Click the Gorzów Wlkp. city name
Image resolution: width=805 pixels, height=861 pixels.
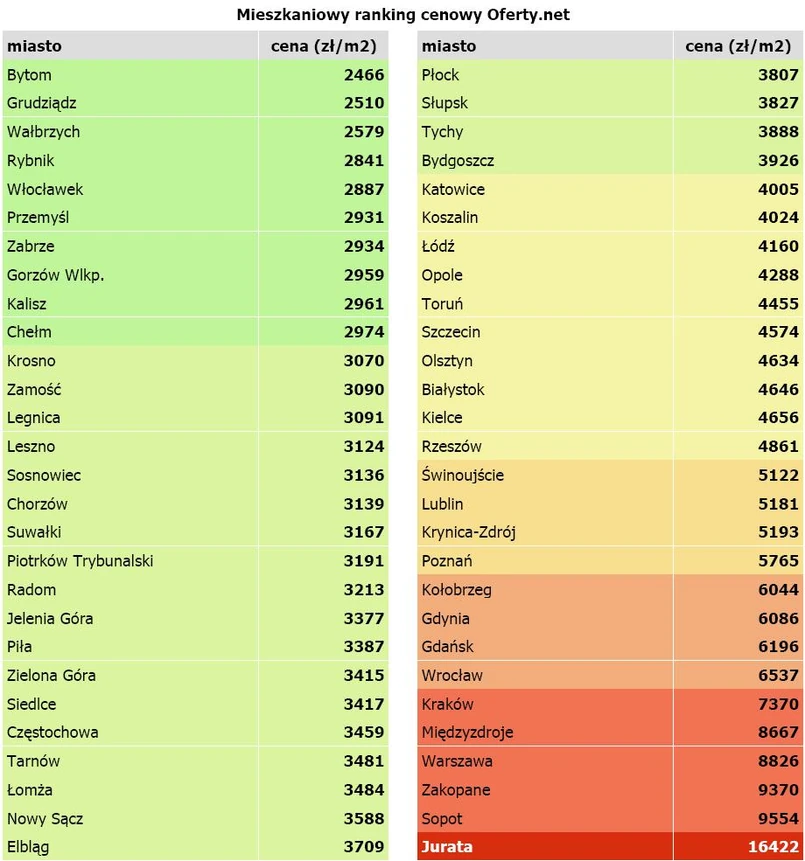coord(55,275)
